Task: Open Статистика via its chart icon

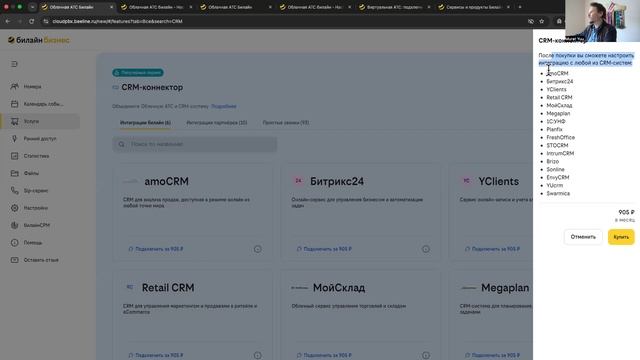Action: coord(14,156)
